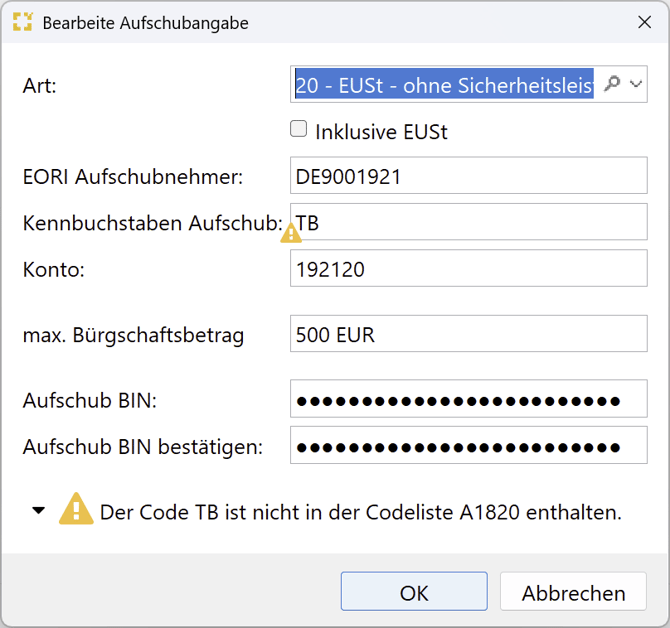This screenshot has width=670, height=628.
Task: Click the application icon in the title bar
Action: (22, 22)
